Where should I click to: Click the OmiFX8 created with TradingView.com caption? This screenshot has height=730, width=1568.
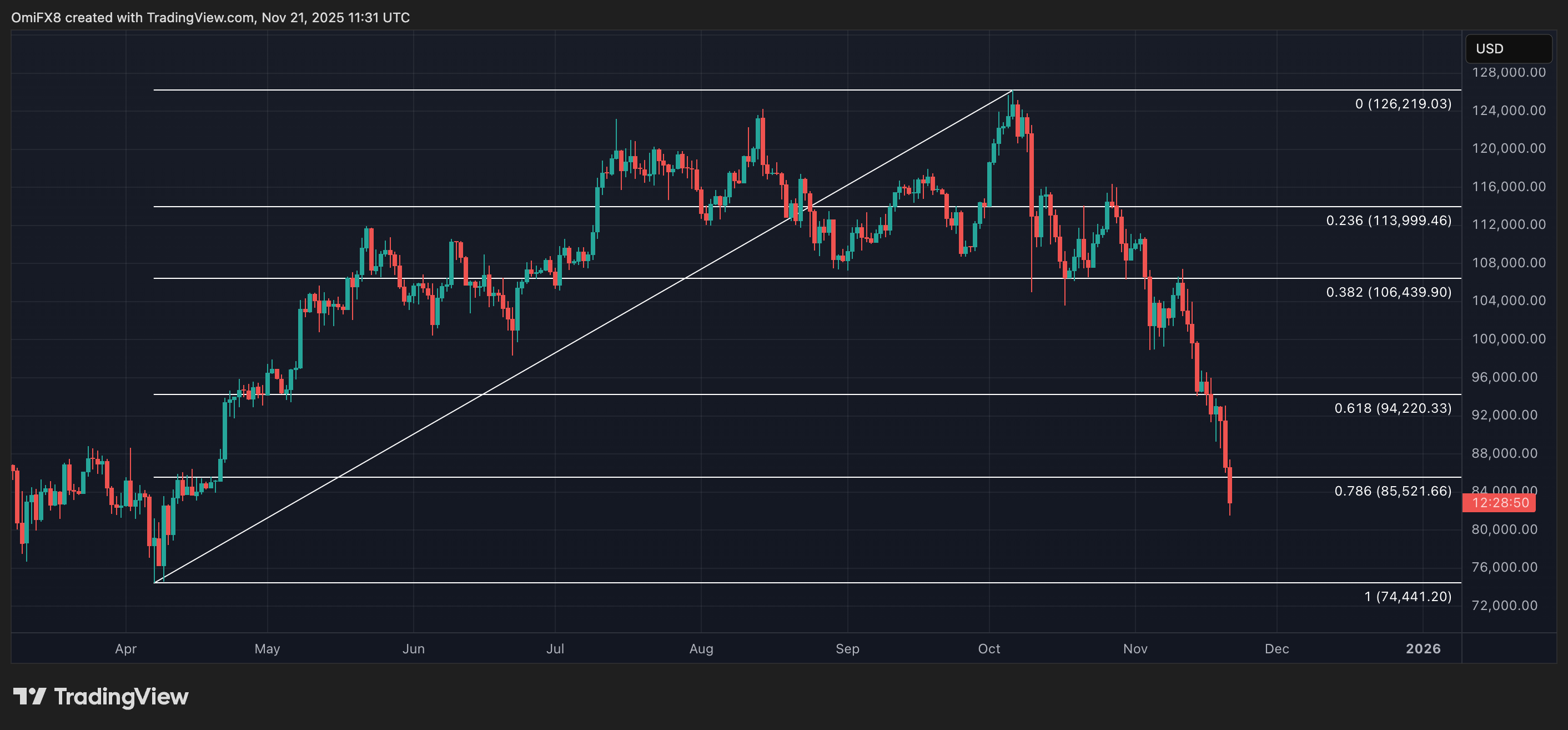tap(210, 18)
